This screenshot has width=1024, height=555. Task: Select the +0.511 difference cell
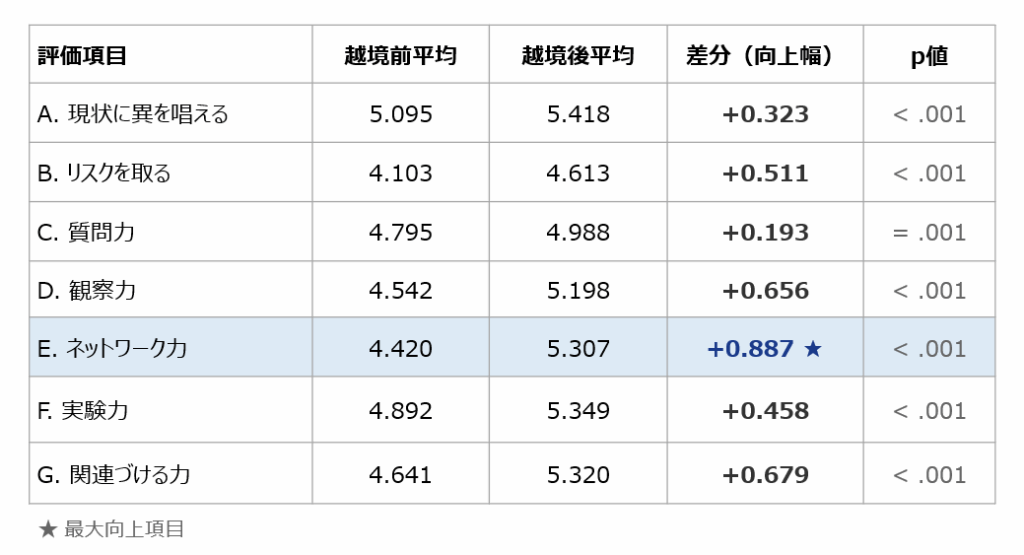tap(765, 173)
